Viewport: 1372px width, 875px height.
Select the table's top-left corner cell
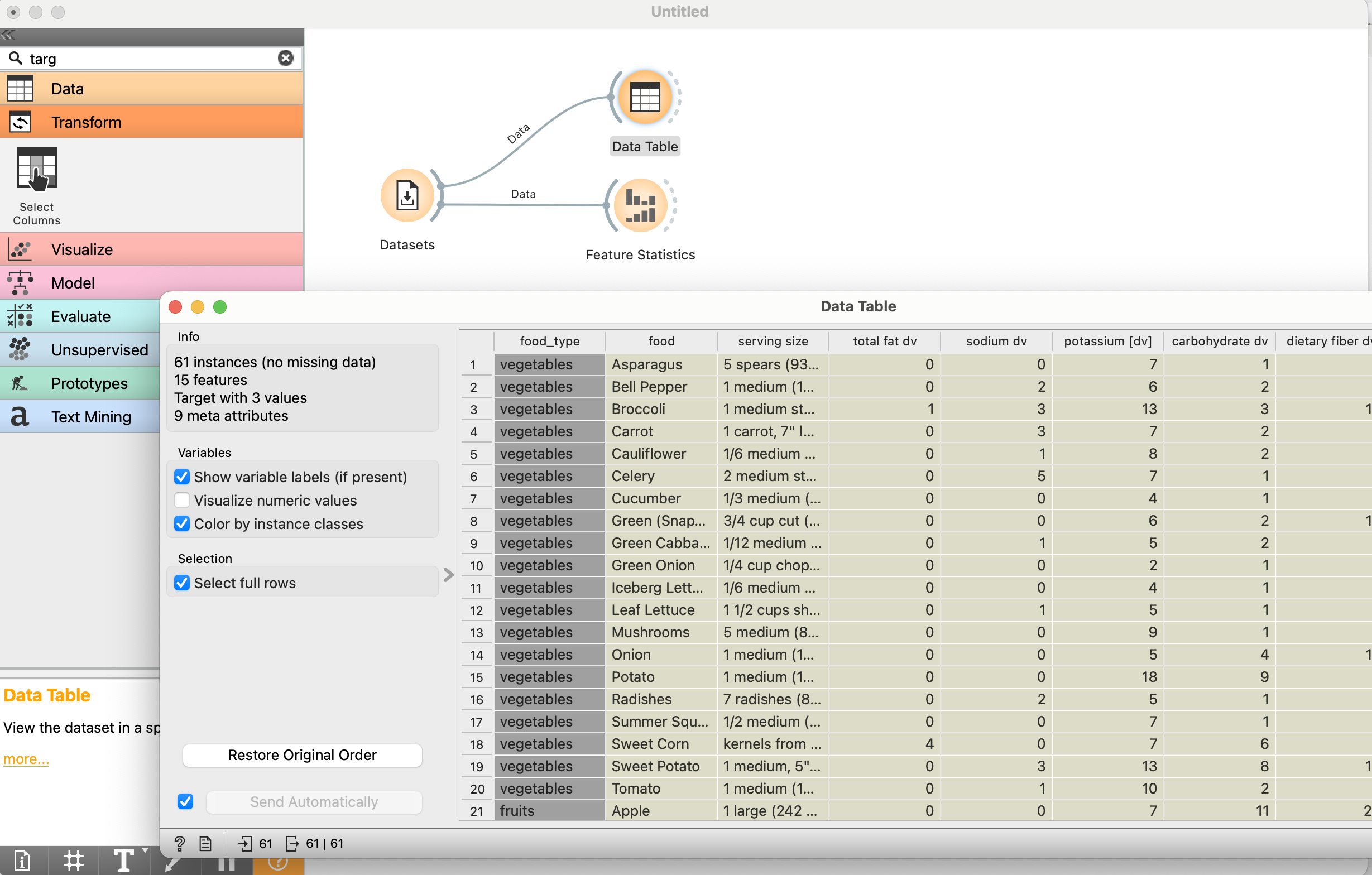476,341
